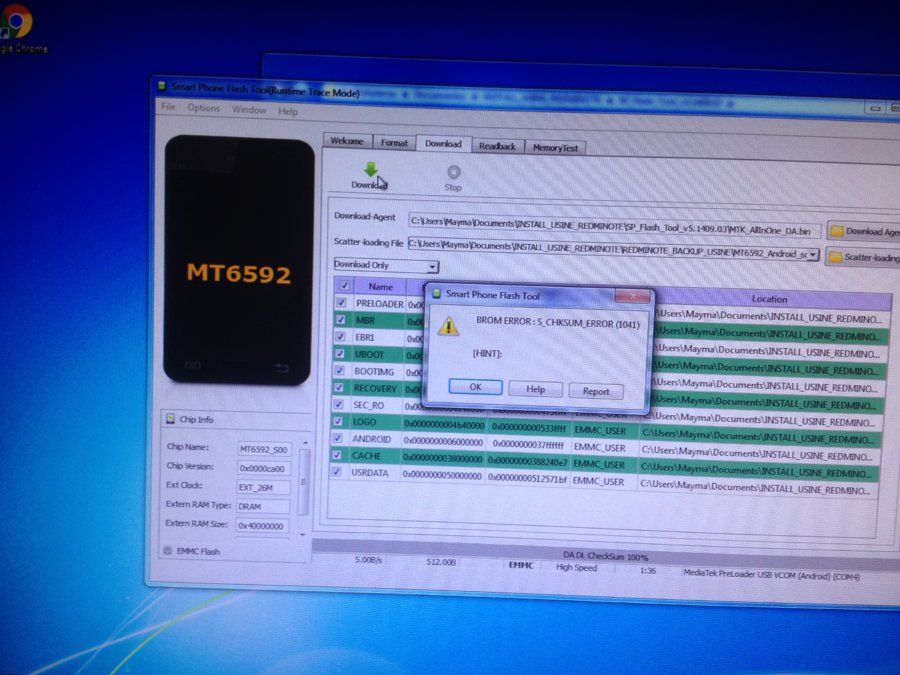Uncheck the LOGO checkbox
900x675 pixels.
pyautogui.click(x=338, y=421)
